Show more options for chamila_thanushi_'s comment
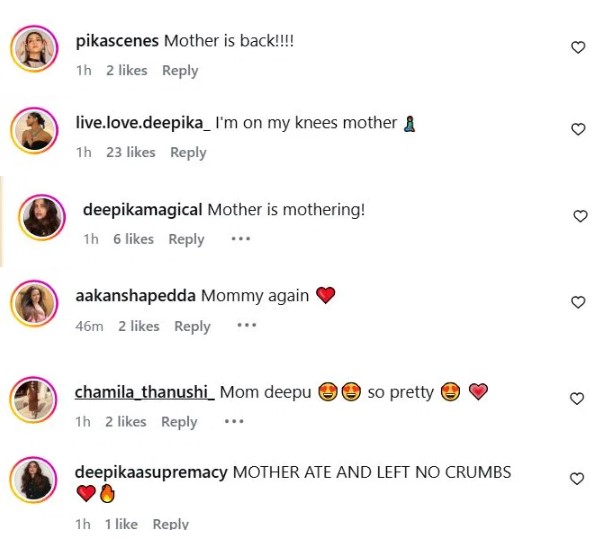Screen dimensions: 613x538 234,422
